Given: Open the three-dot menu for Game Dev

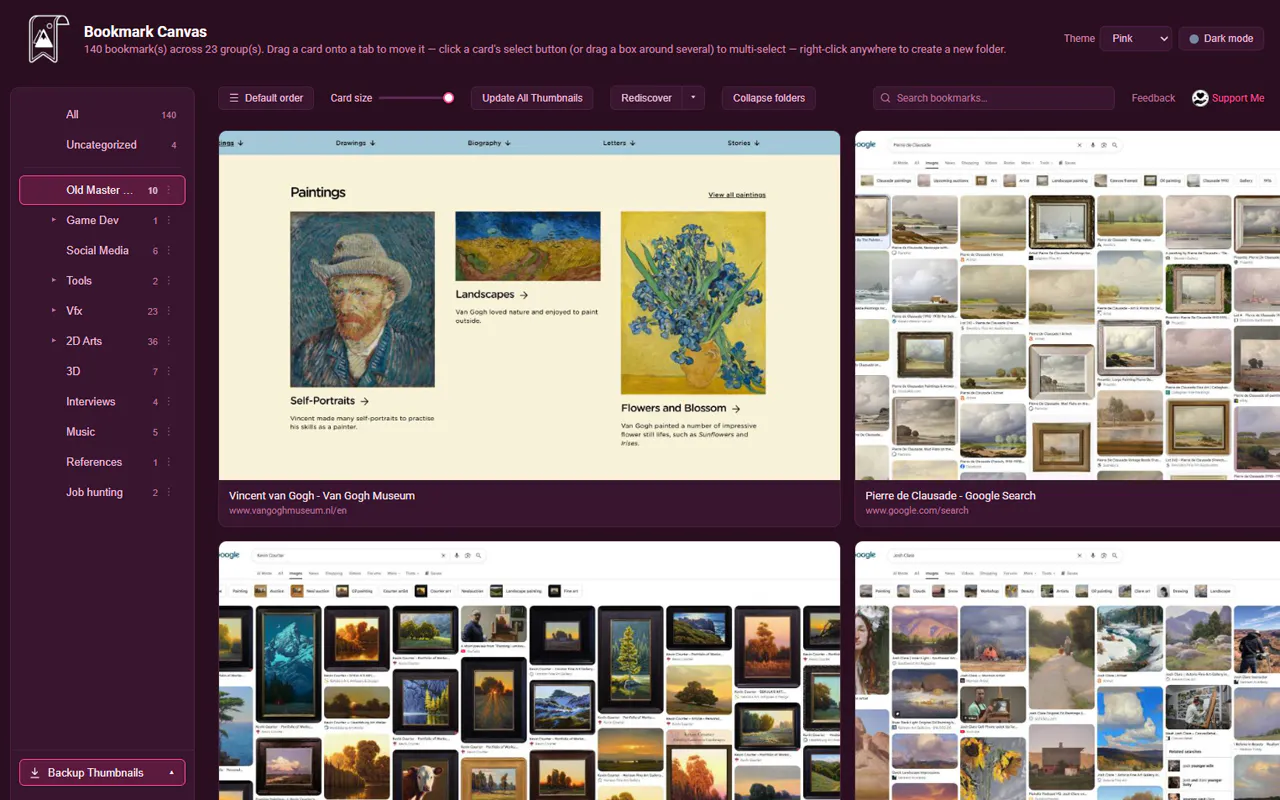Looking at the screenshot, I should point(168,220).
